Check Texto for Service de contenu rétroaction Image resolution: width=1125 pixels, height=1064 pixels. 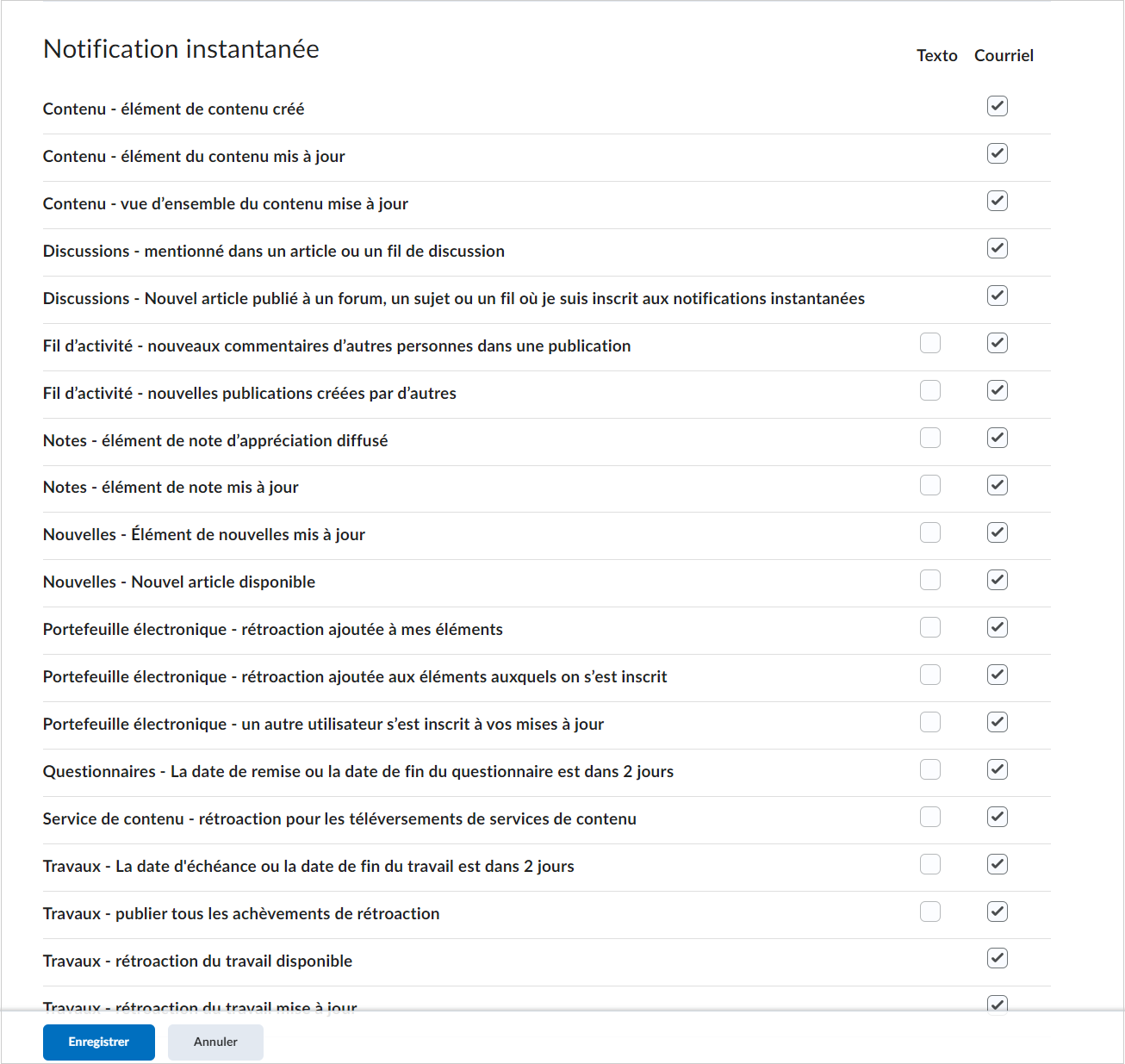tap(929, 817)
